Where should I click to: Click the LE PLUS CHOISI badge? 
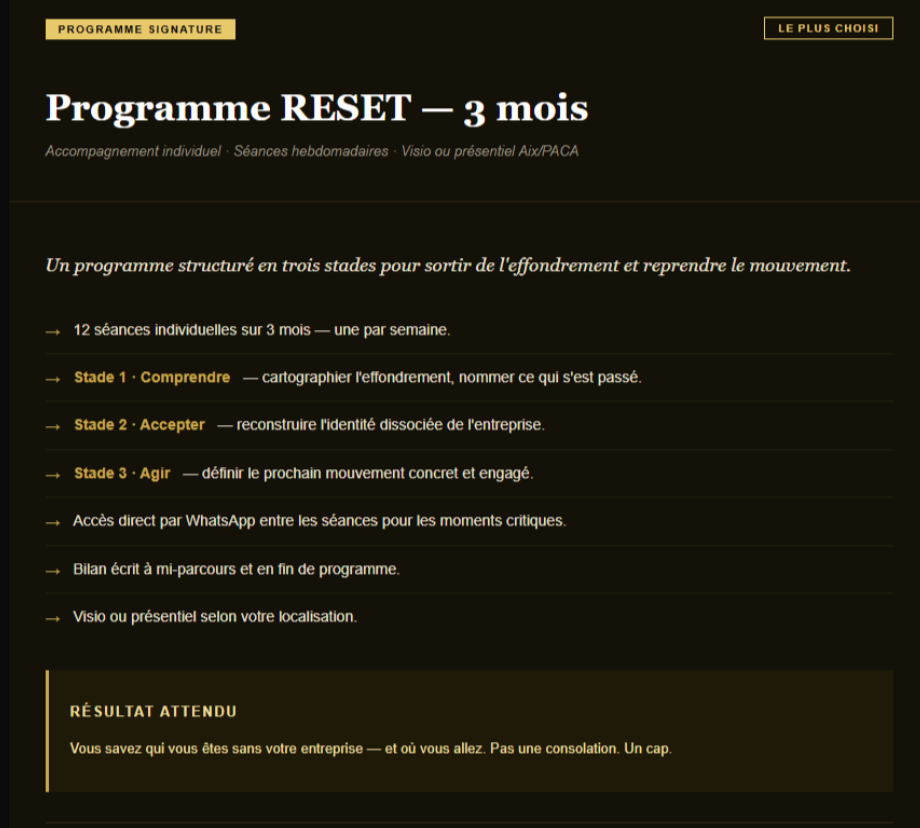coord(828,28)
